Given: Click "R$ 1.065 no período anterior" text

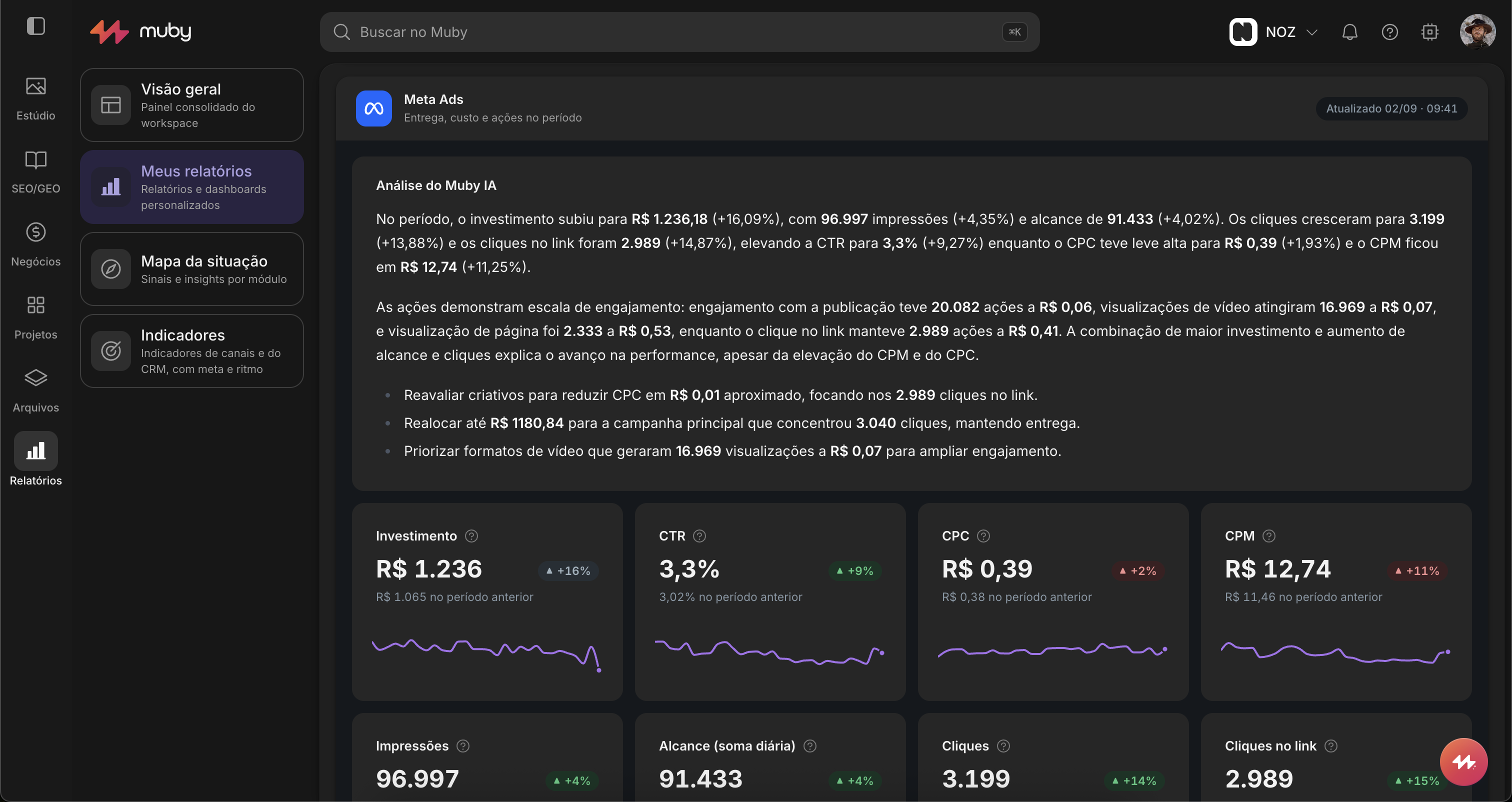Looking at the screenshot, I should [454, 597].
